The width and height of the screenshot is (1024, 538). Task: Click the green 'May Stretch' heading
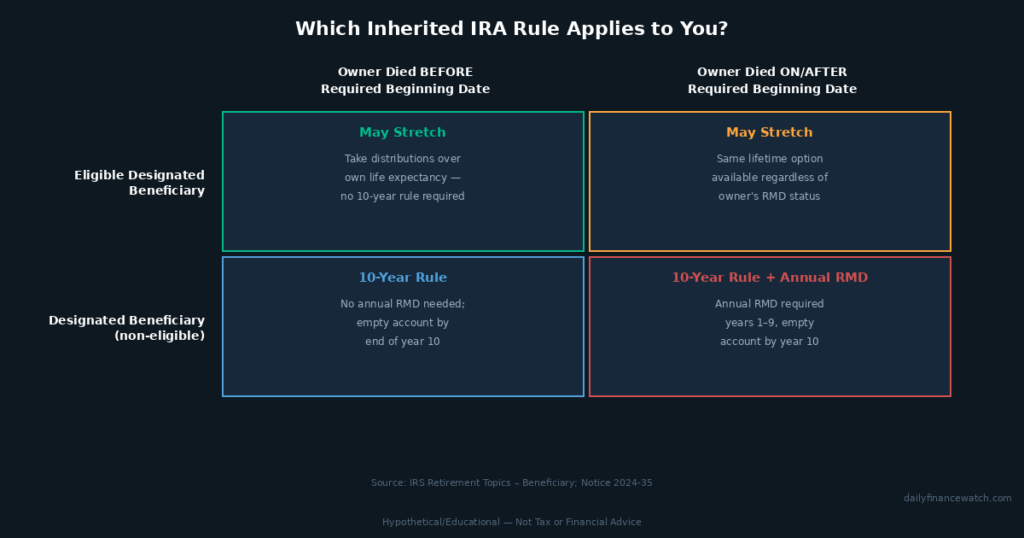tap(402, 133)
